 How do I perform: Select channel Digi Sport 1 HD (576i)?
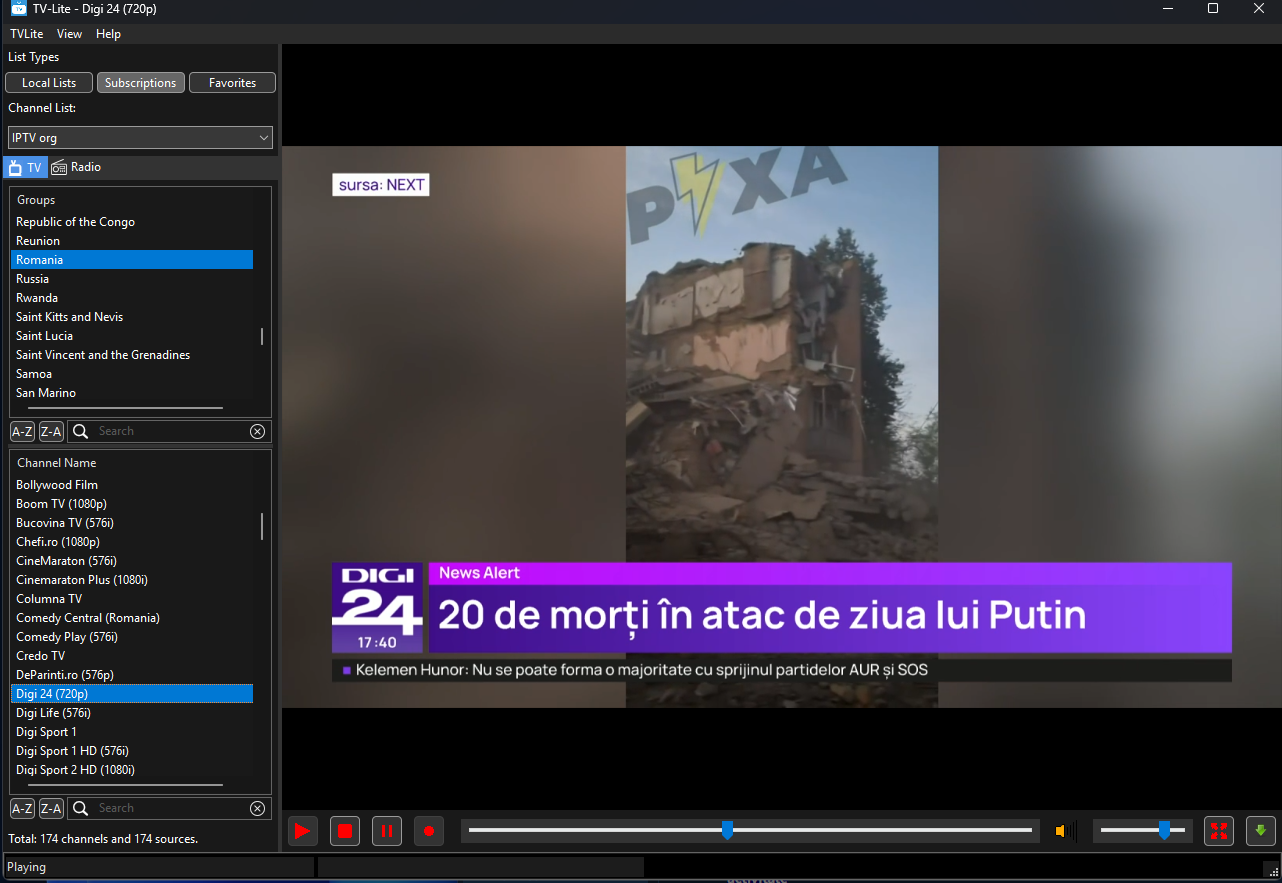(132, 751)
